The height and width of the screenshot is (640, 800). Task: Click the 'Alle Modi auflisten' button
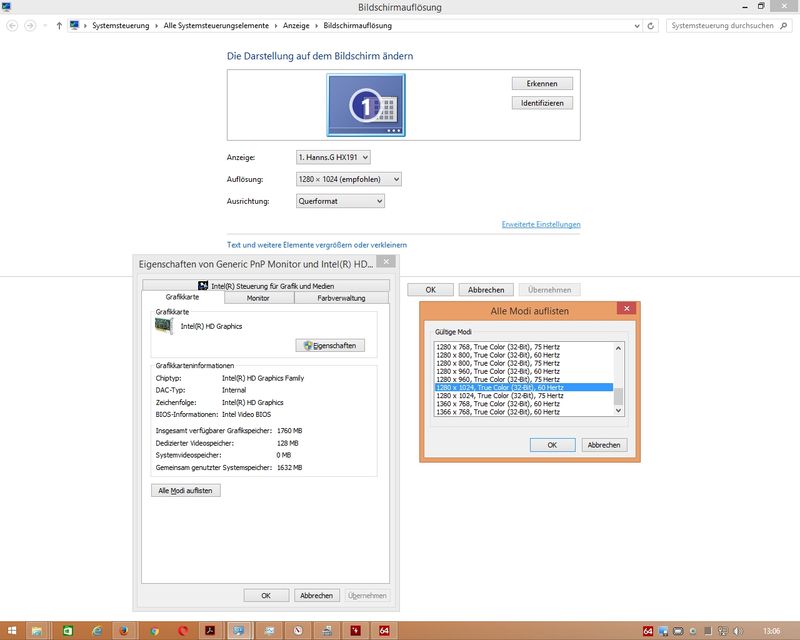[x=186, y=490]
